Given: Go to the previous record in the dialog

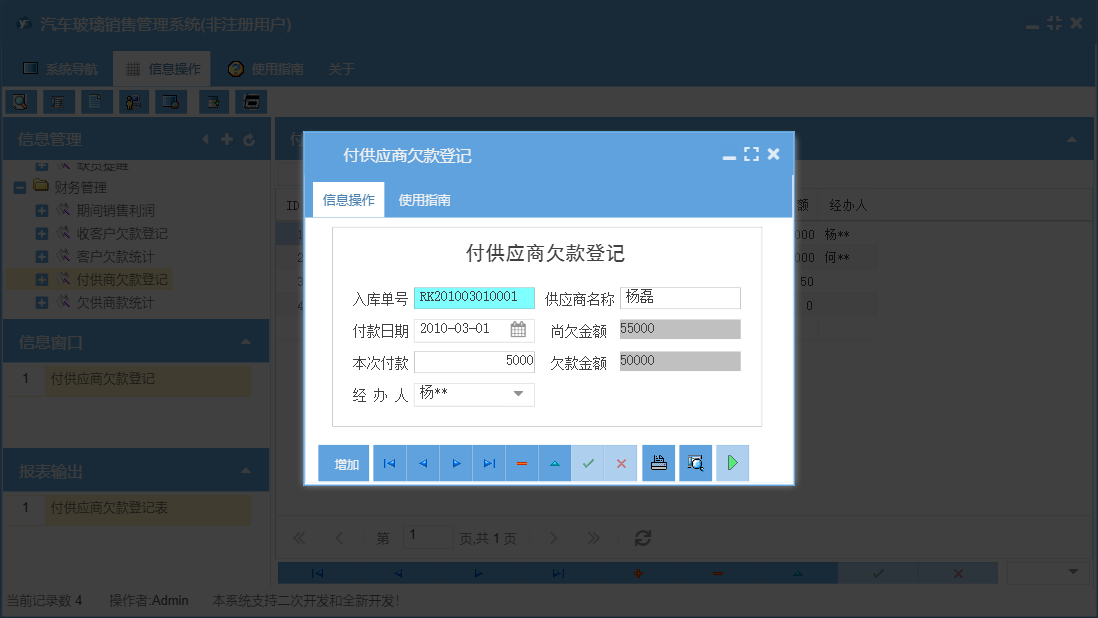Looking at the screenshot, I should tap(422, 462).
